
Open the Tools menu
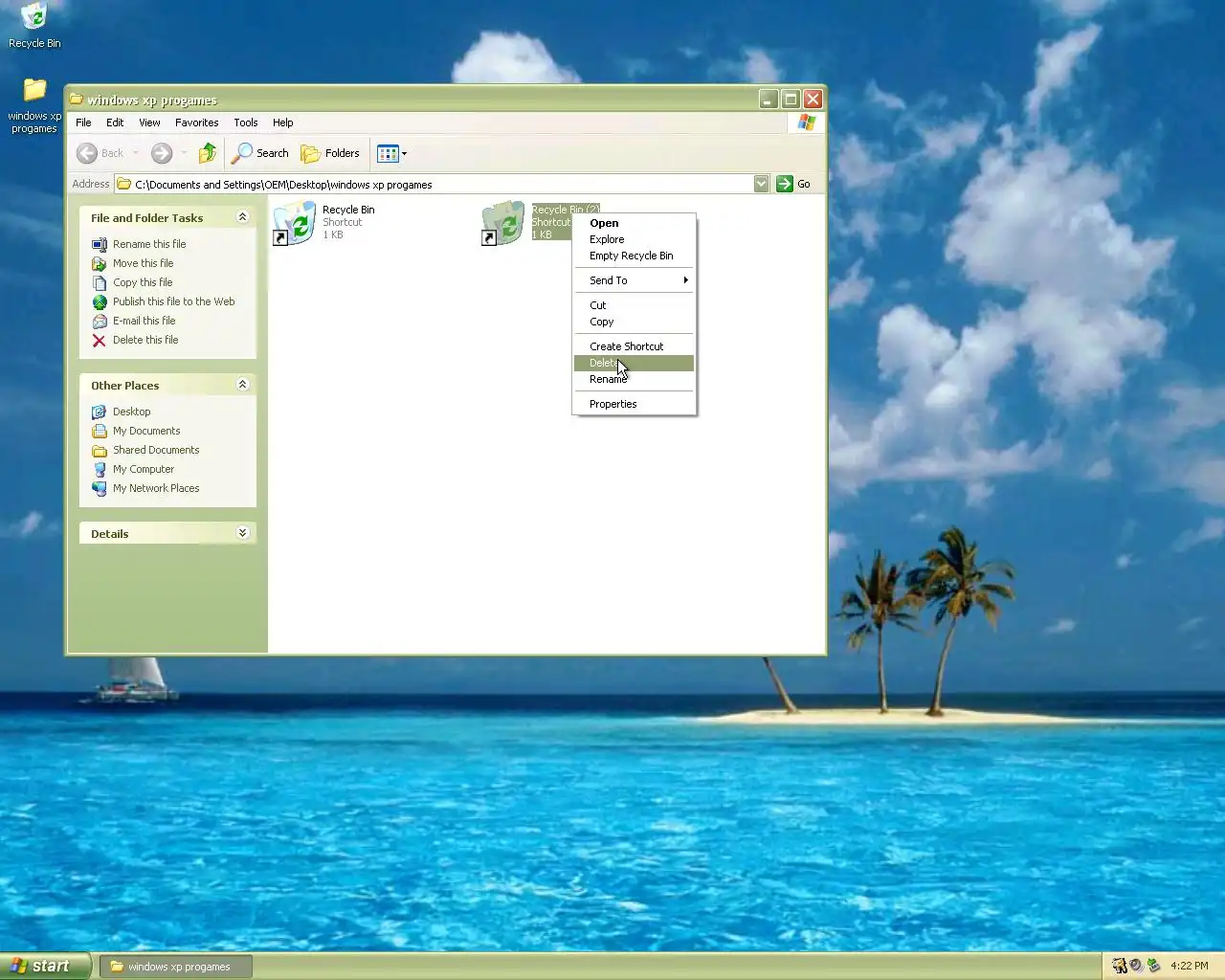[x=246, y=122]
